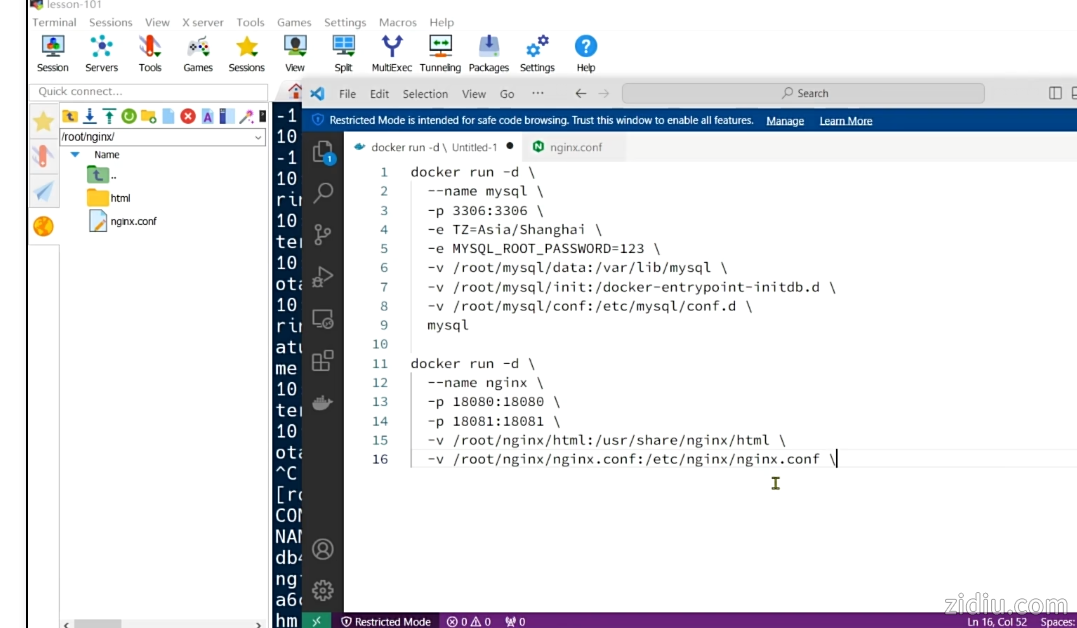
Task: Open the Source Control view in VS Code
Action: point(322,235)
